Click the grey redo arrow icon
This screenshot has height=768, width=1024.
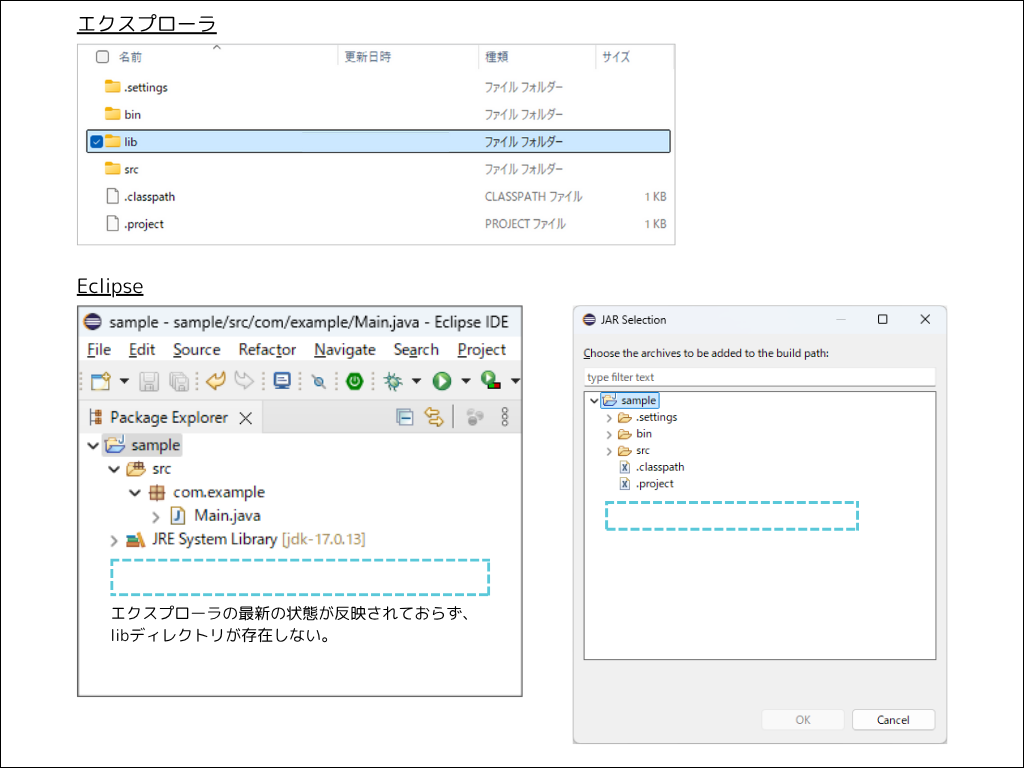[x=244, y=381]
